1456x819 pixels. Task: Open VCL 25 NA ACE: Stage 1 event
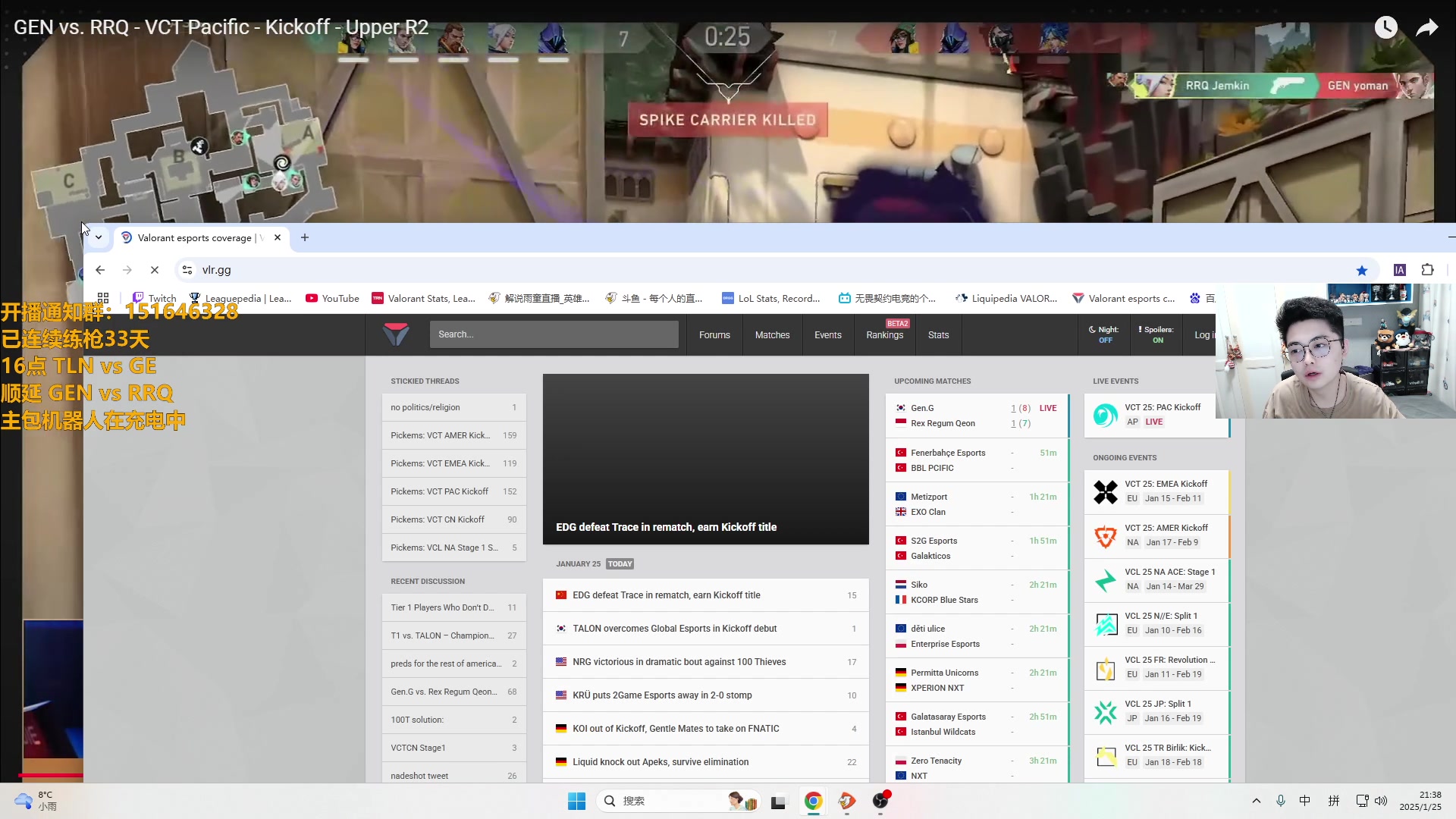coord(1156,579)
